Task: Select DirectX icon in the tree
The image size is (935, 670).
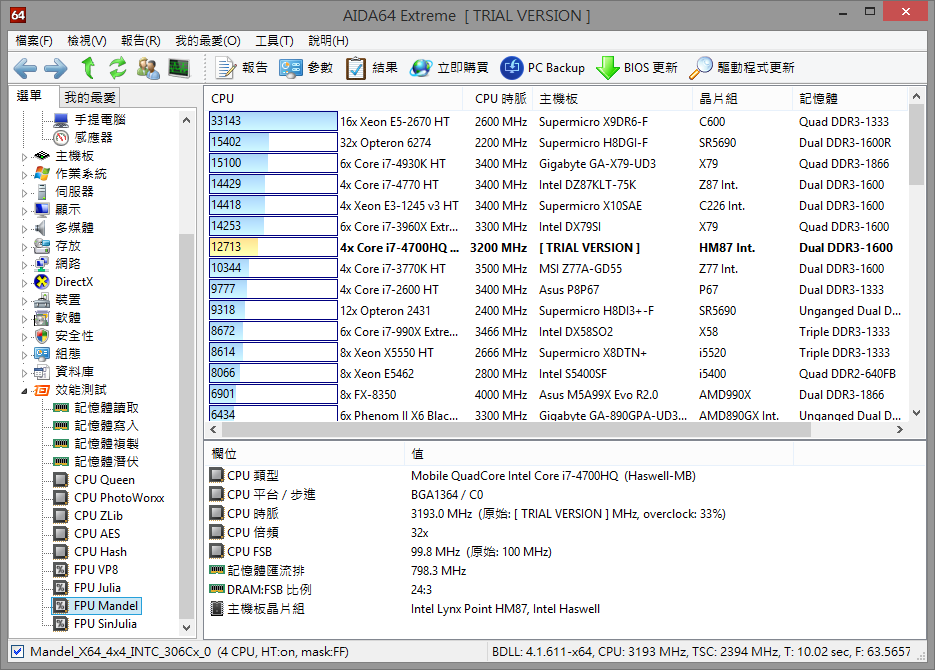Action: click(42, 282)
